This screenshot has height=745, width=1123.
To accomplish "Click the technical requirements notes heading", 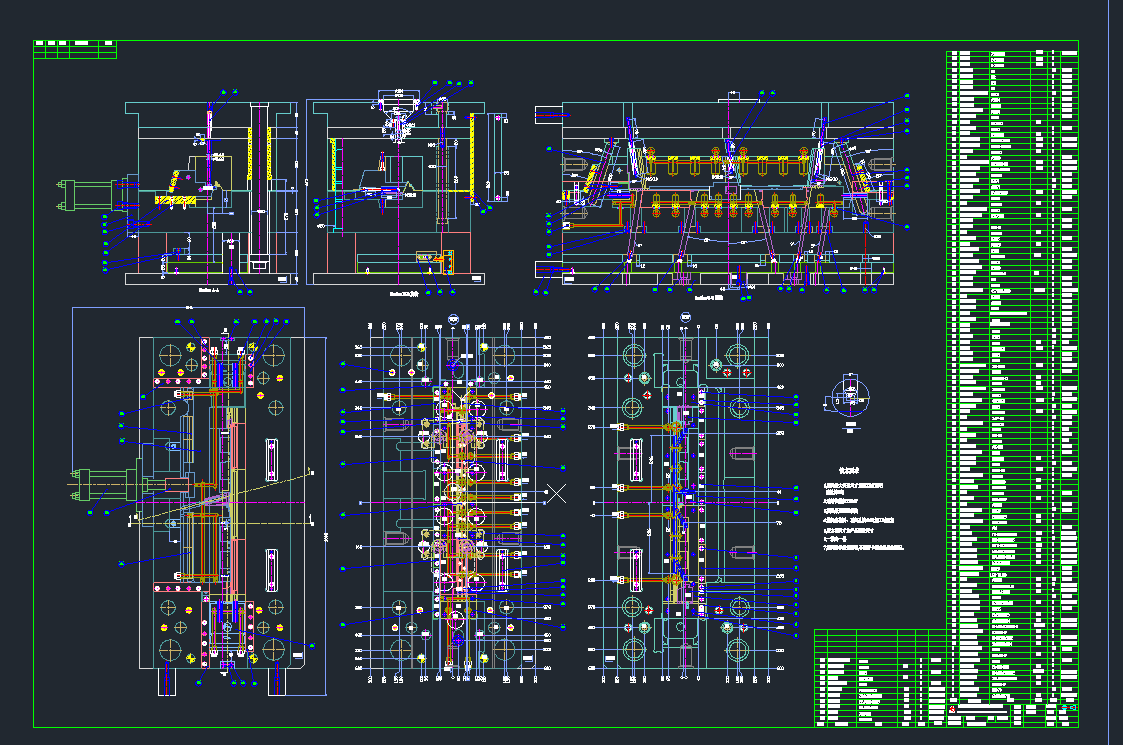I will [x=850, y=469].
